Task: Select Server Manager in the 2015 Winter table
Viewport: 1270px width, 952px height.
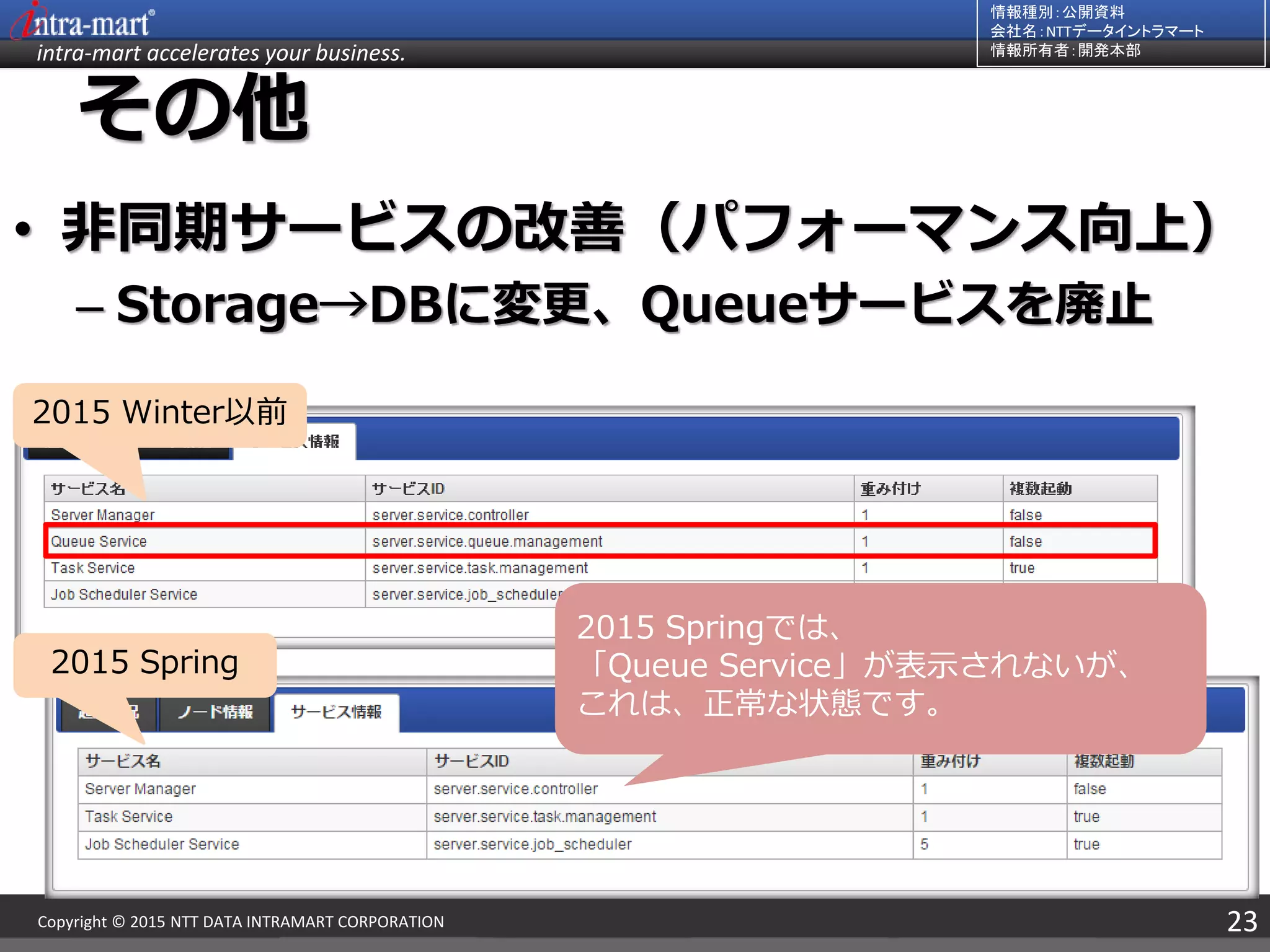Action: click(102, 515)
